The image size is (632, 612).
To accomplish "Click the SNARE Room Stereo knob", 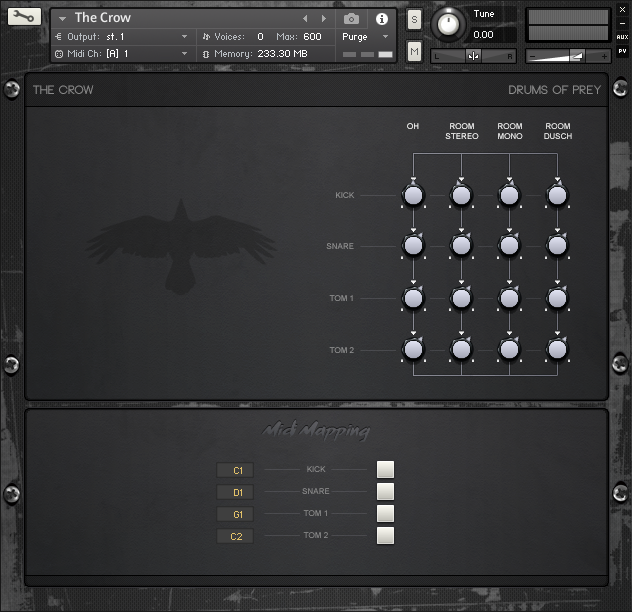I will [x=461, y=245].
